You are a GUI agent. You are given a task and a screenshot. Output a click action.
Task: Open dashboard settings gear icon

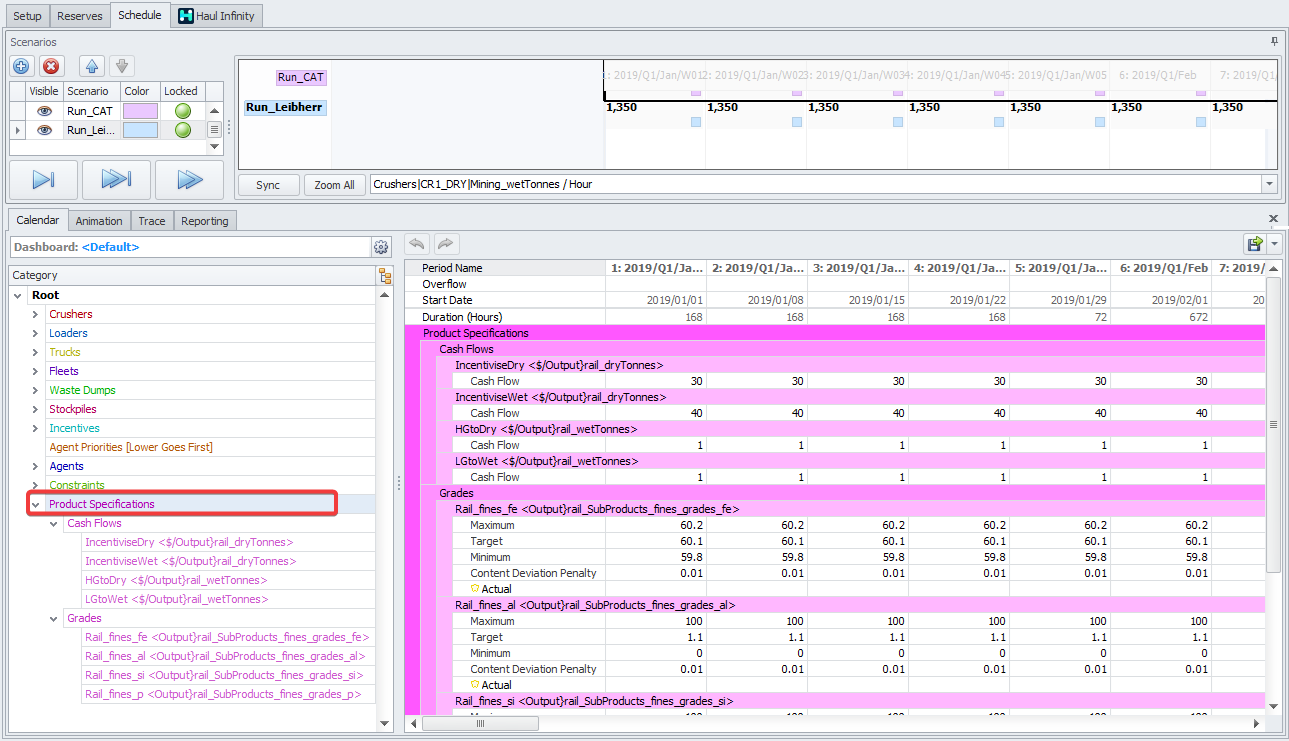click(x=381, y=247)
